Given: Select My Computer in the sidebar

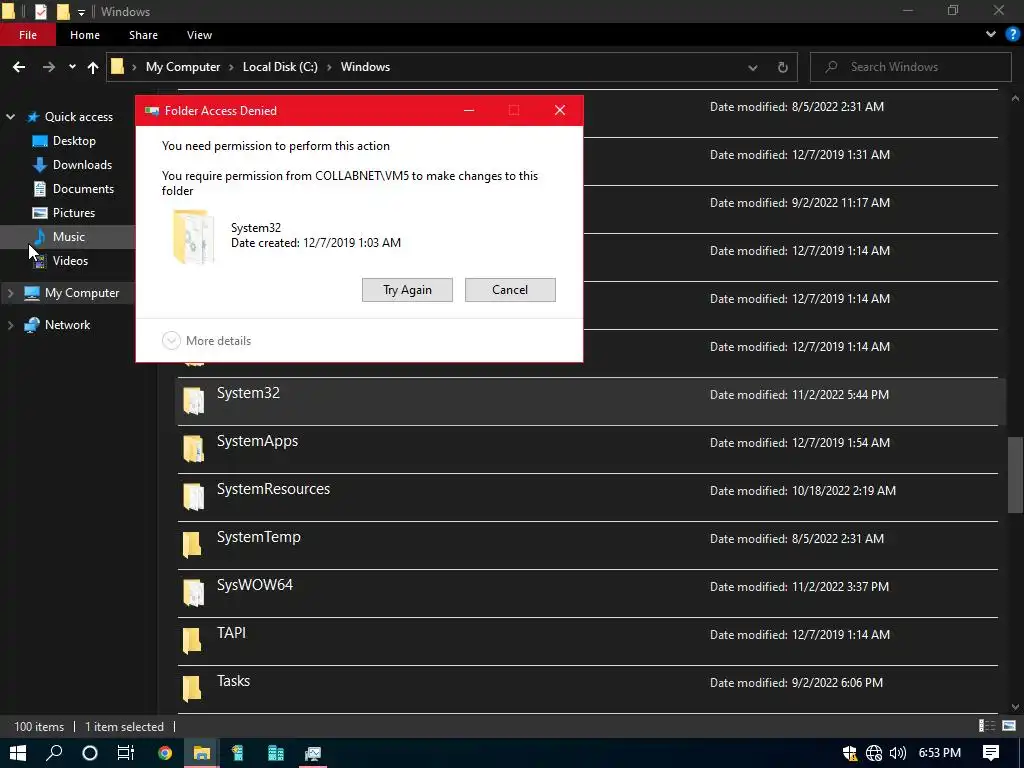Looking at the screenshot, I should [82, 293].
